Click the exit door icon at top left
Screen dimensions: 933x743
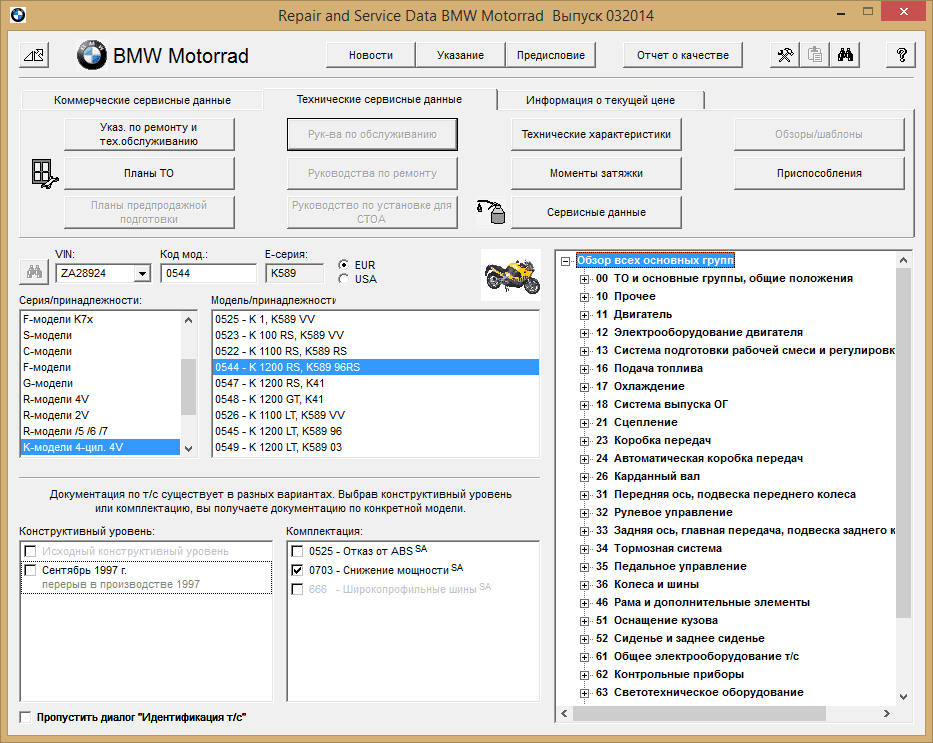[33, 56]
